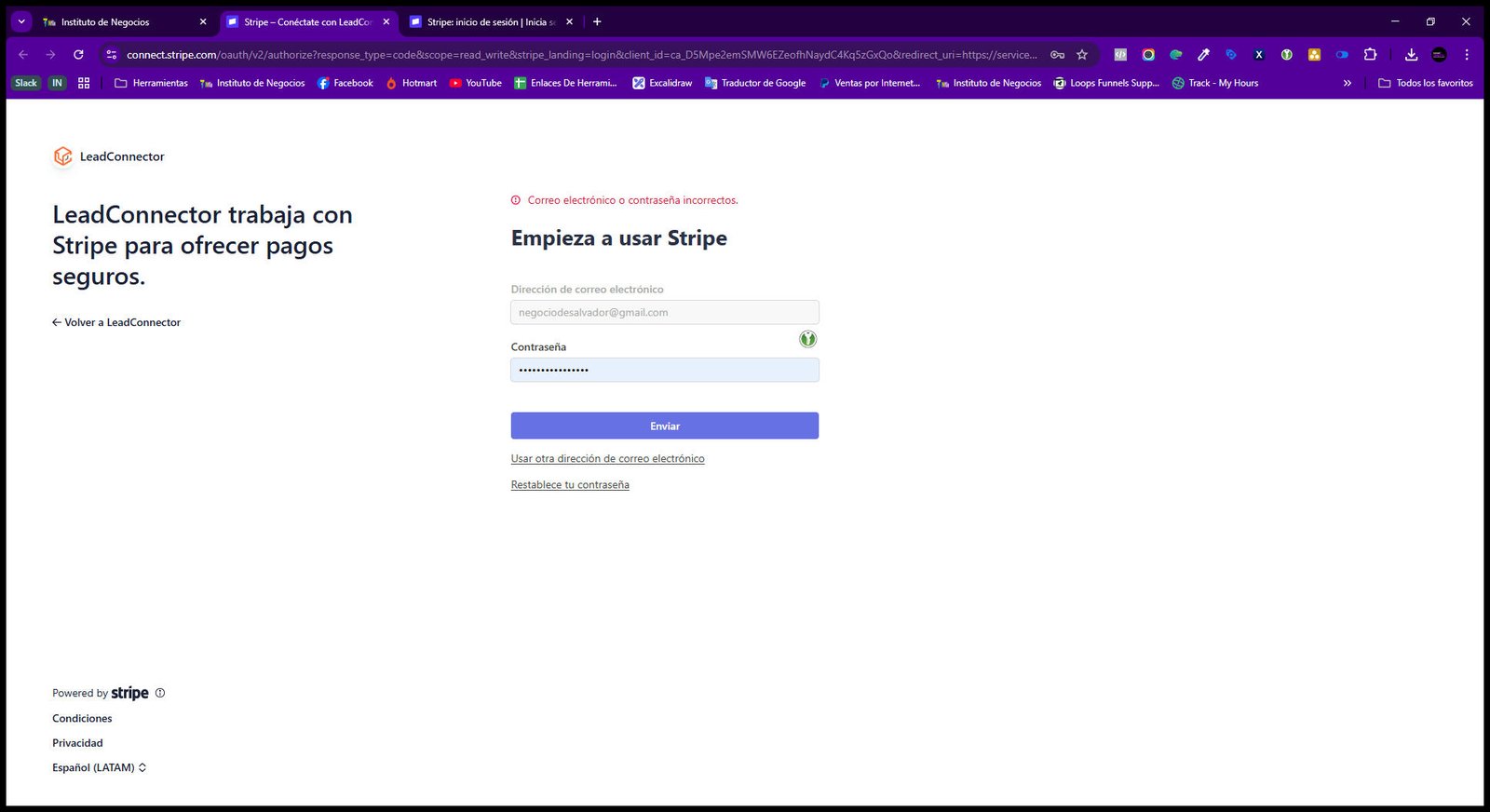Viewport: 1490px width, 812px height.
Task: Click the info icon next to Powered by Stripe
Action: click(x=160, y=693)
